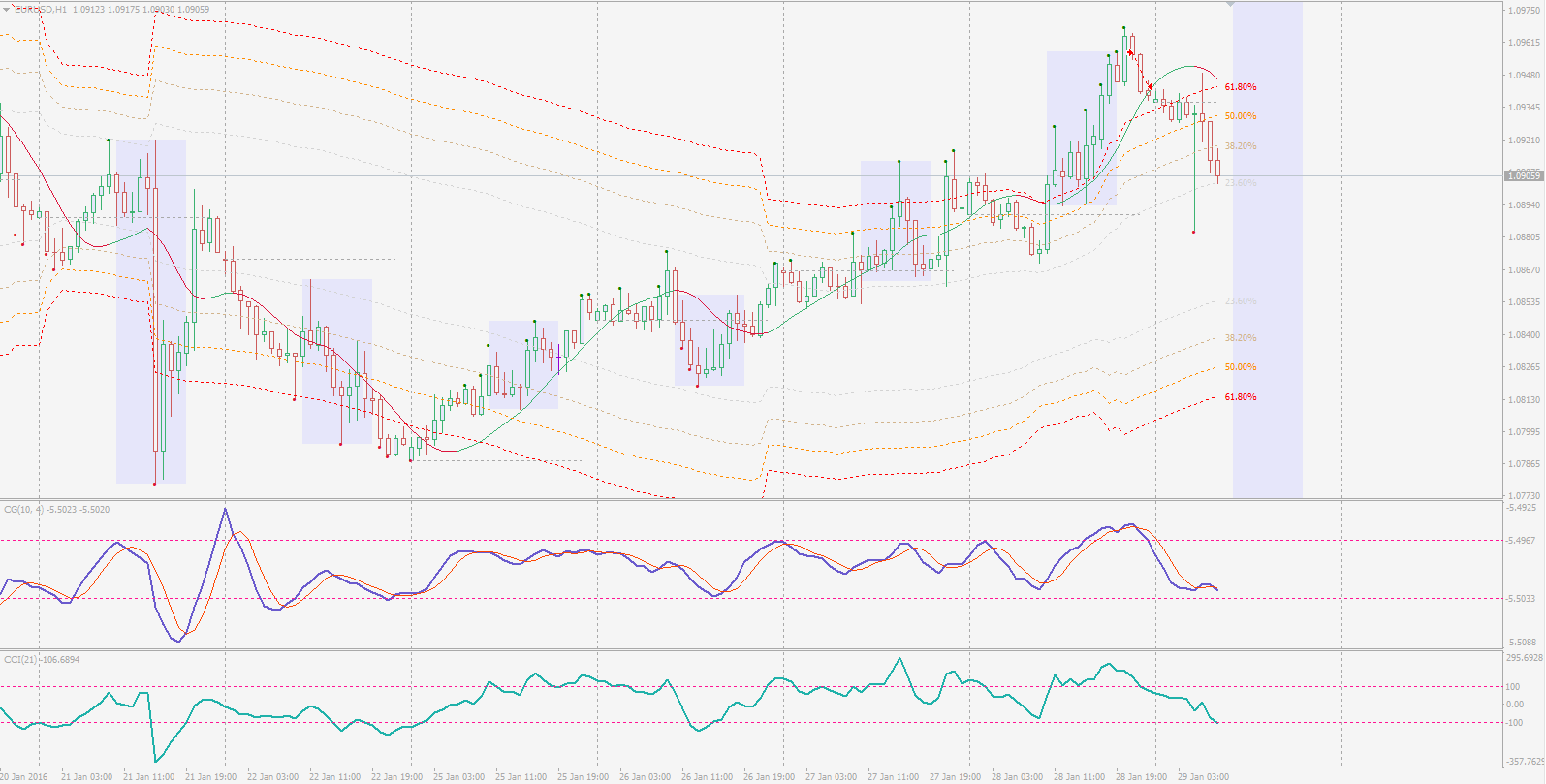Click the 21 Jan 11:00 time label
Image resolution: width=1546 pixels, height=784 pixels.
tap(148, 777)
